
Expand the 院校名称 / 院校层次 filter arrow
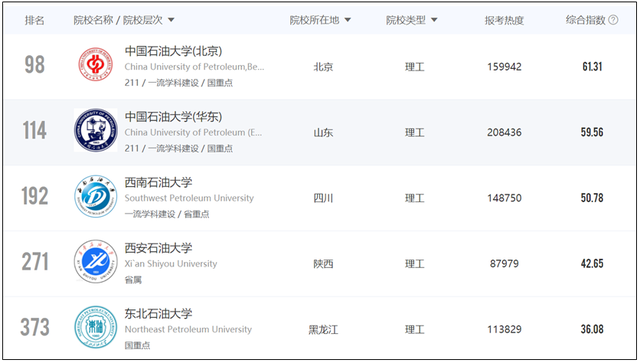[x=171, y=20]
